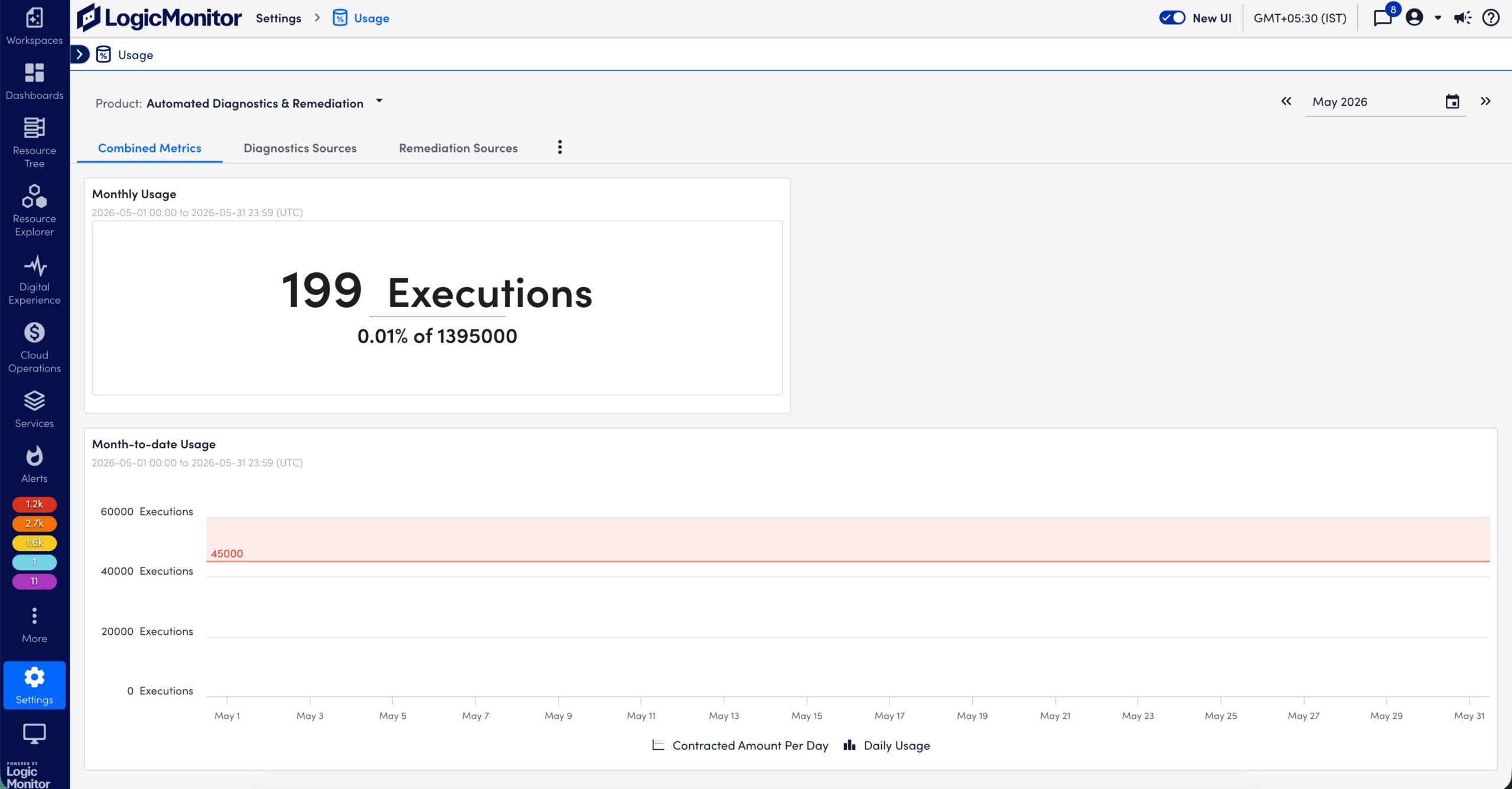
Task: Click the Monthly Usage heading
Action: tap(134, 194)
